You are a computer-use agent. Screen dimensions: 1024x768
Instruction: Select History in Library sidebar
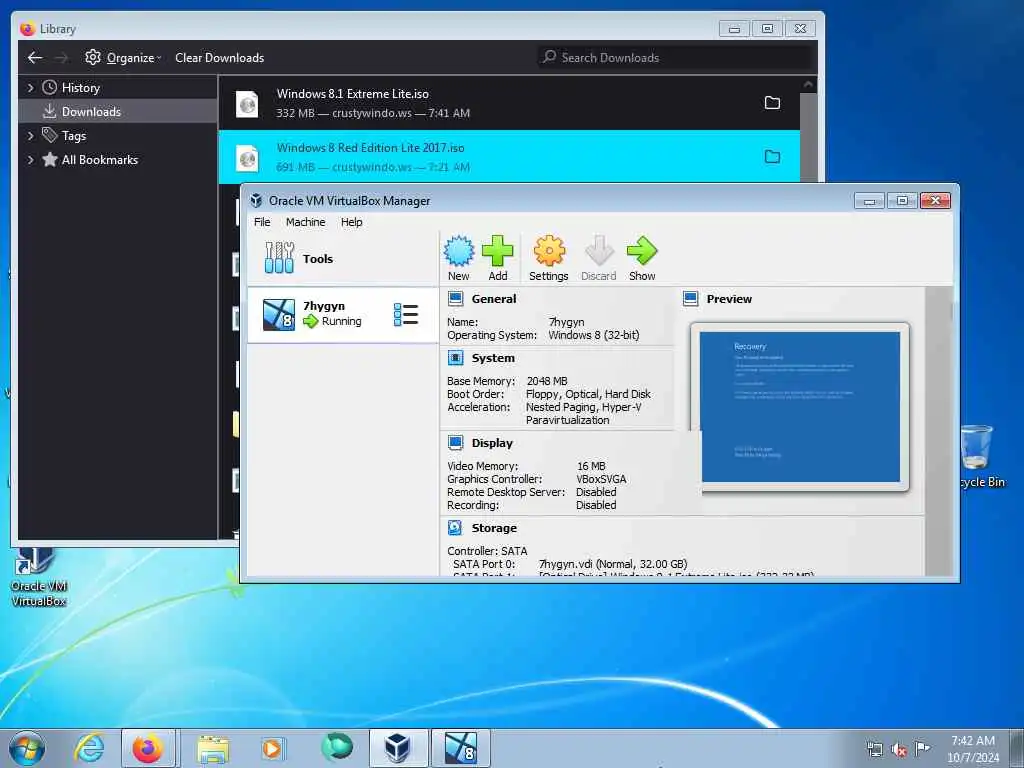[118, 88]
